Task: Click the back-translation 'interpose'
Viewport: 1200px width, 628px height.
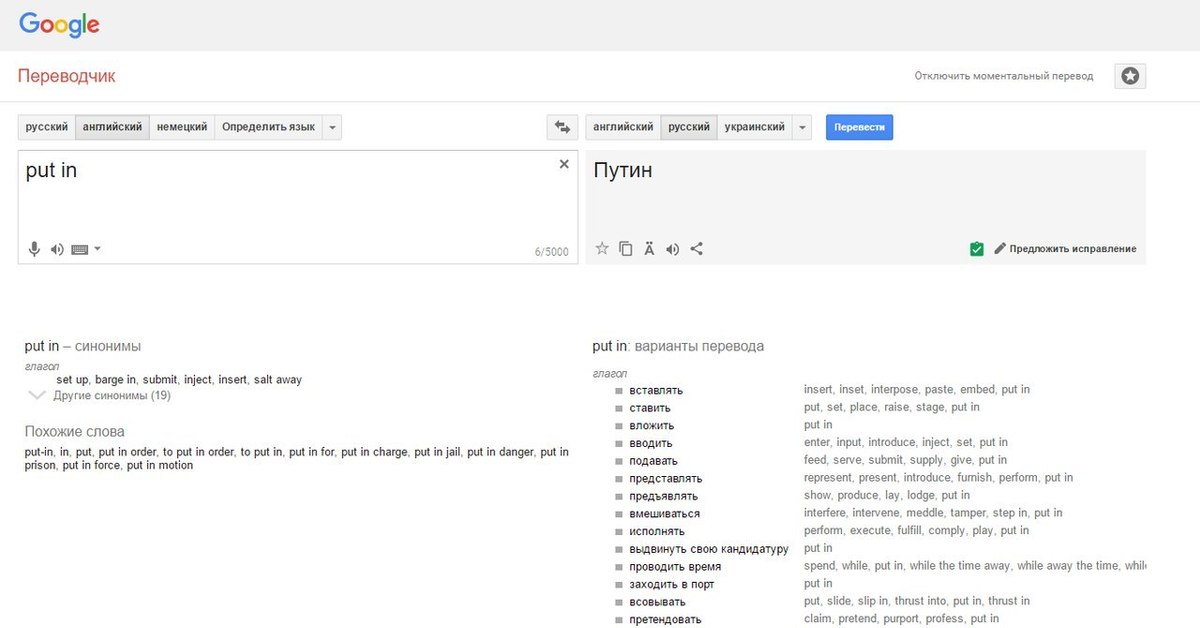Action: [894, 390]
